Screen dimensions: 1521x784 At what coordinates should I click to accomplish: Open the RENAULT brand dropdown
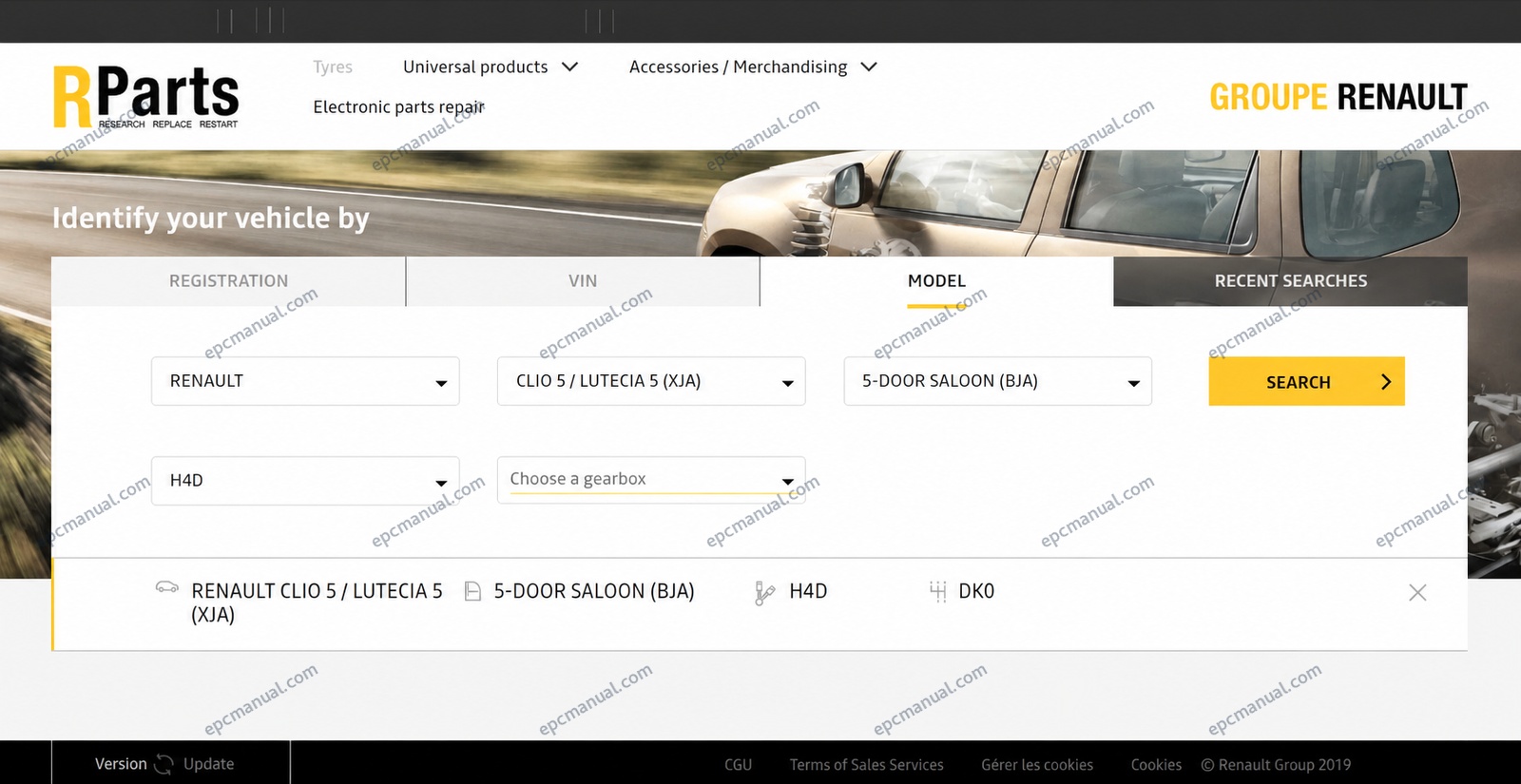coord(305,381)
